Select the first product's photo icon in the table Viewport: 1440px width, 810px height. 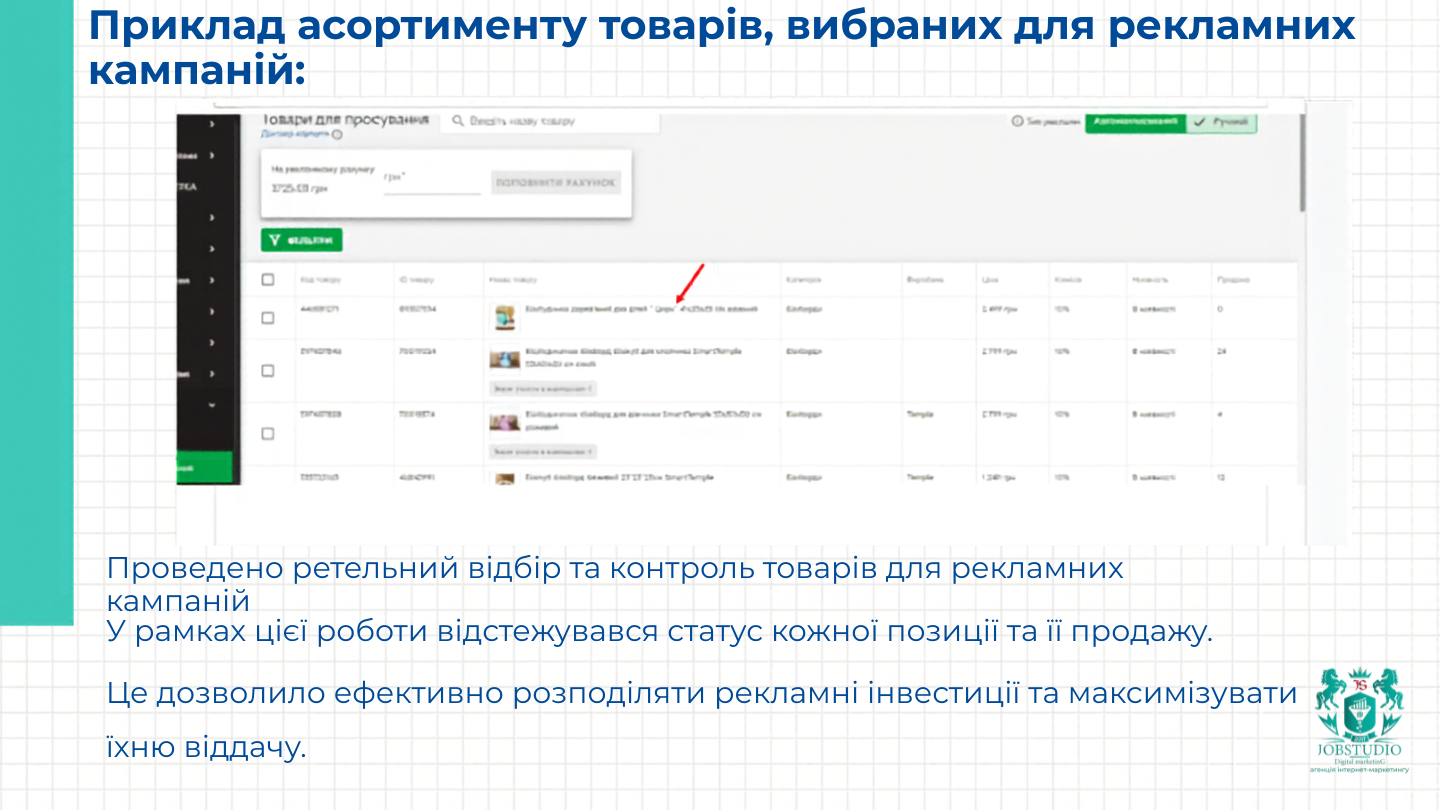click(504, 317)
